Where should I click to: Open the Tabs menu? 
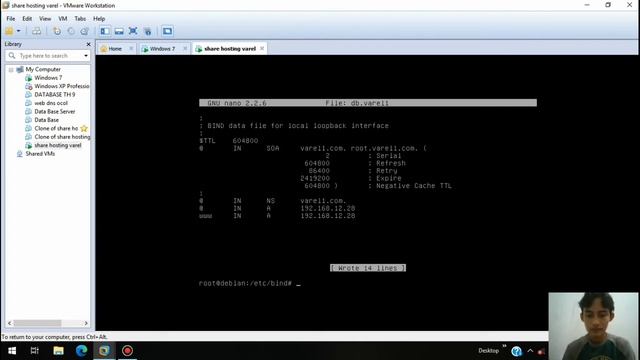pos(80,19)
